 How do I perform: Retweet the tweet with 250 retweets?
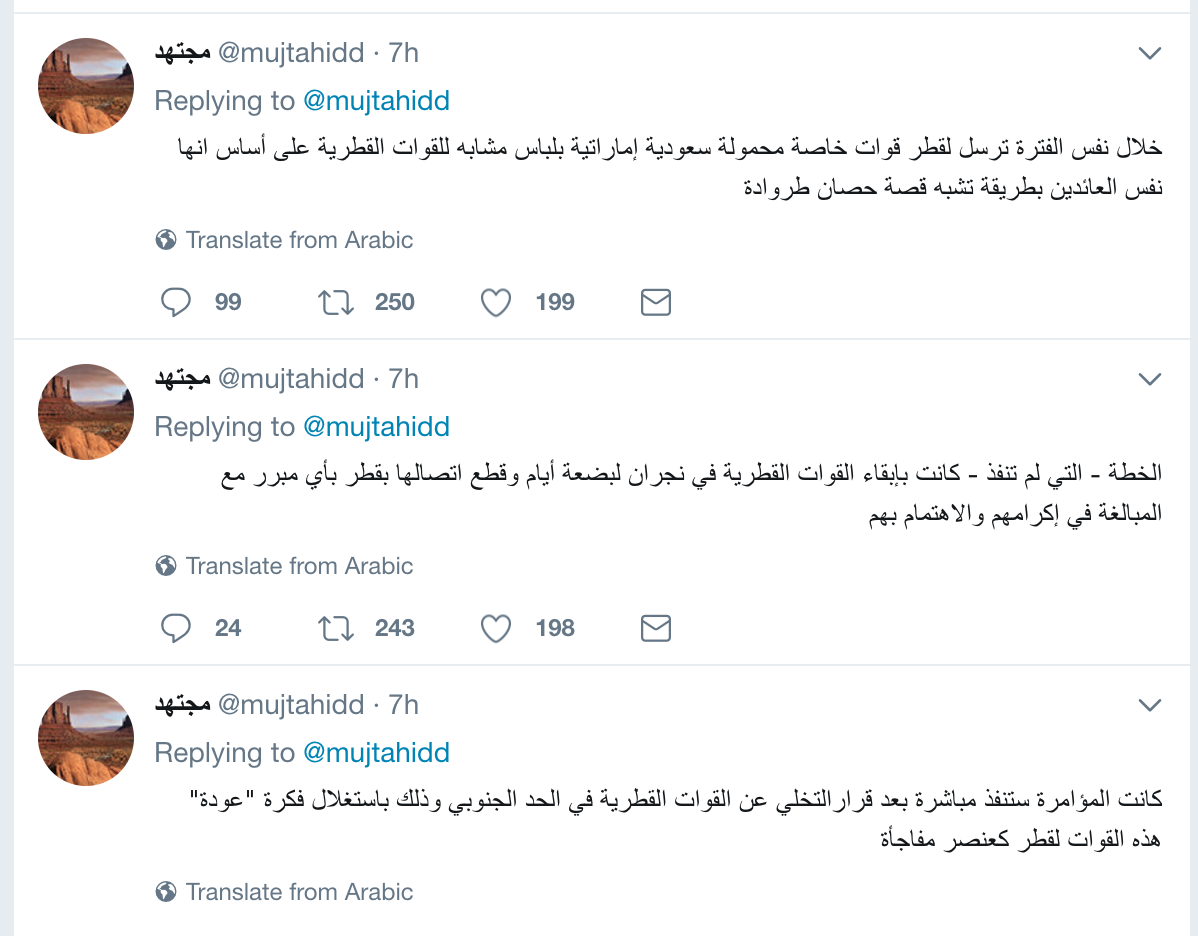(336, 302)
